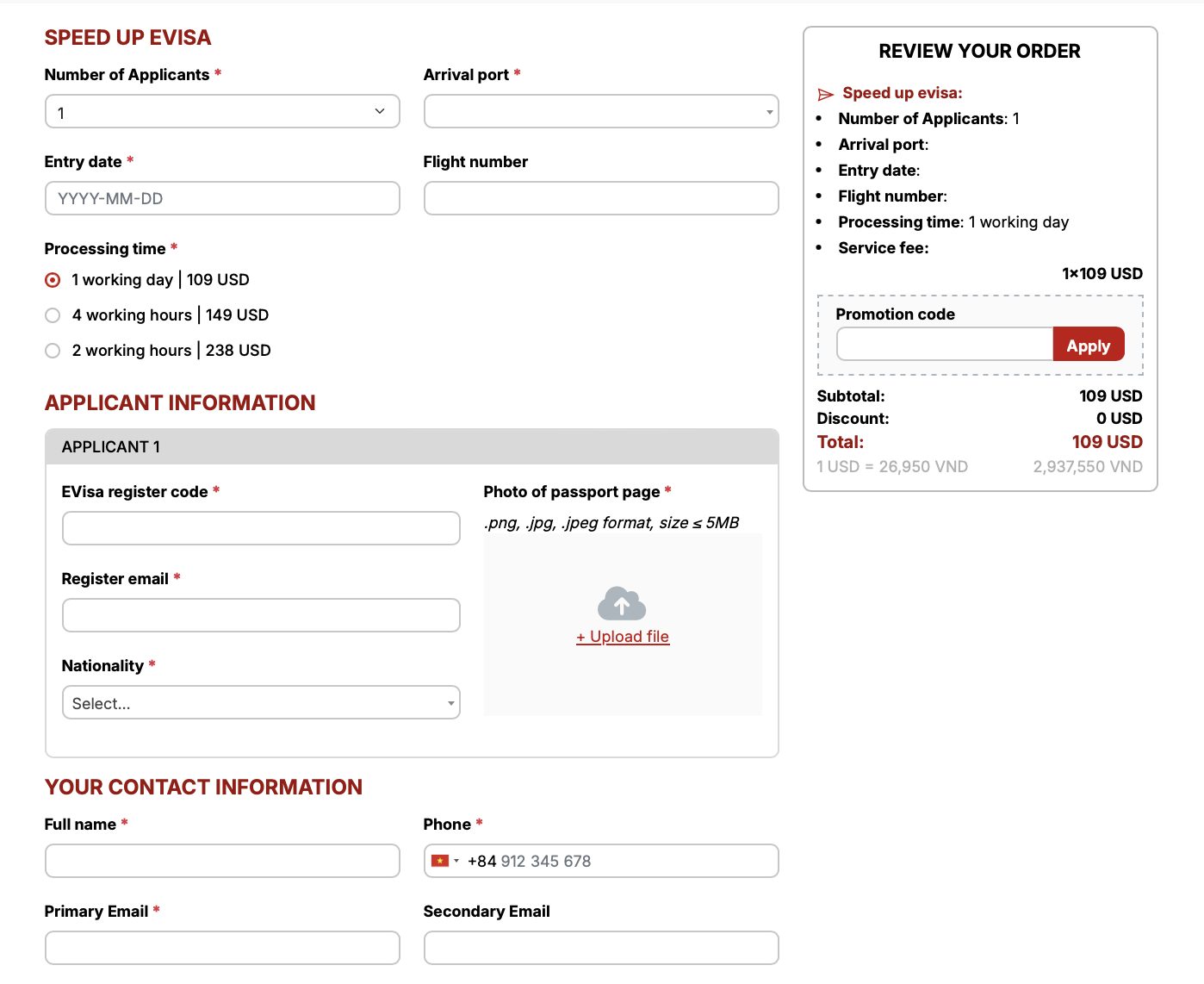The height and width of the screenshot is (984, 1204).
Task: Select the Secondary Email input box
Action: tap(600, 949)
